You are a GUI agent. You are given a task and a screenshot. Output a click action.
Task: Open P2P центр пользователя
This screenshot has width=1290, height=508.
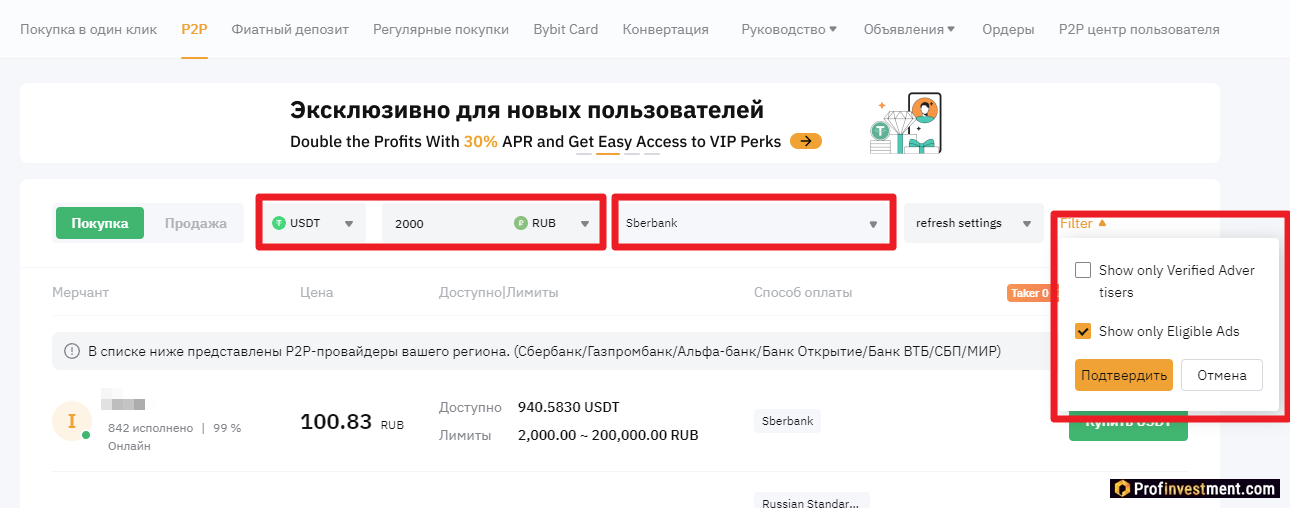(1139, 29)
